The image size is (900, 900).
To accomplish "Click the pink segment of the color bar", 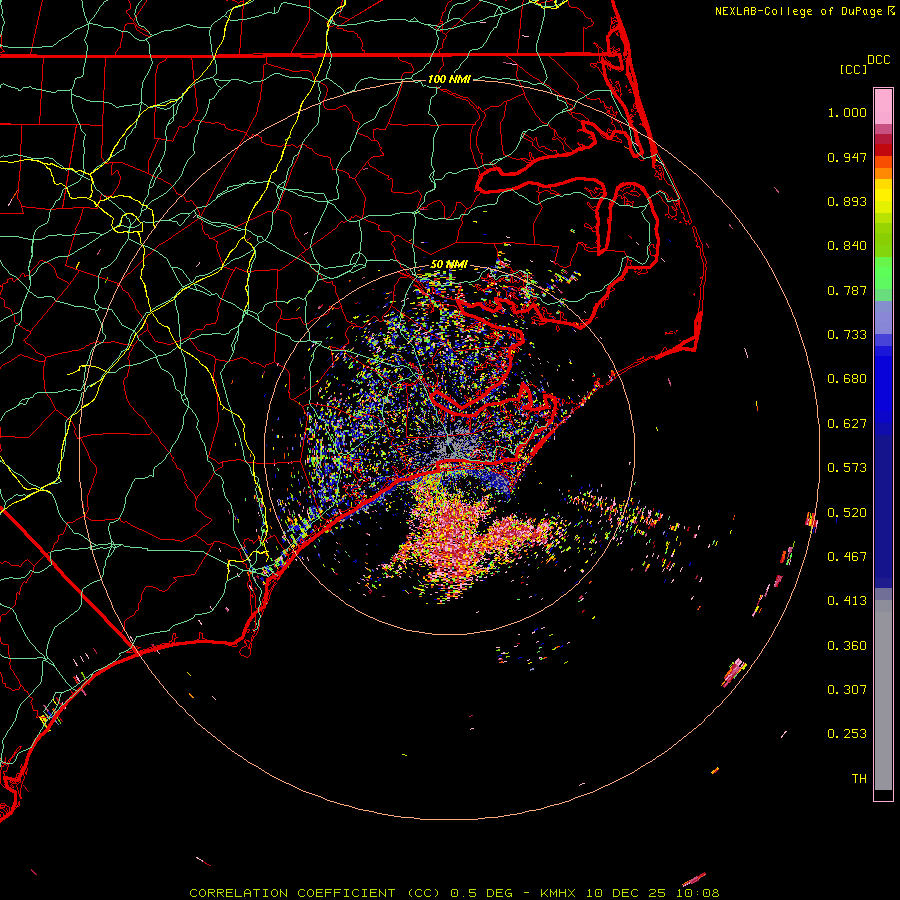I will pyautogui.click(x=883, y=107).
